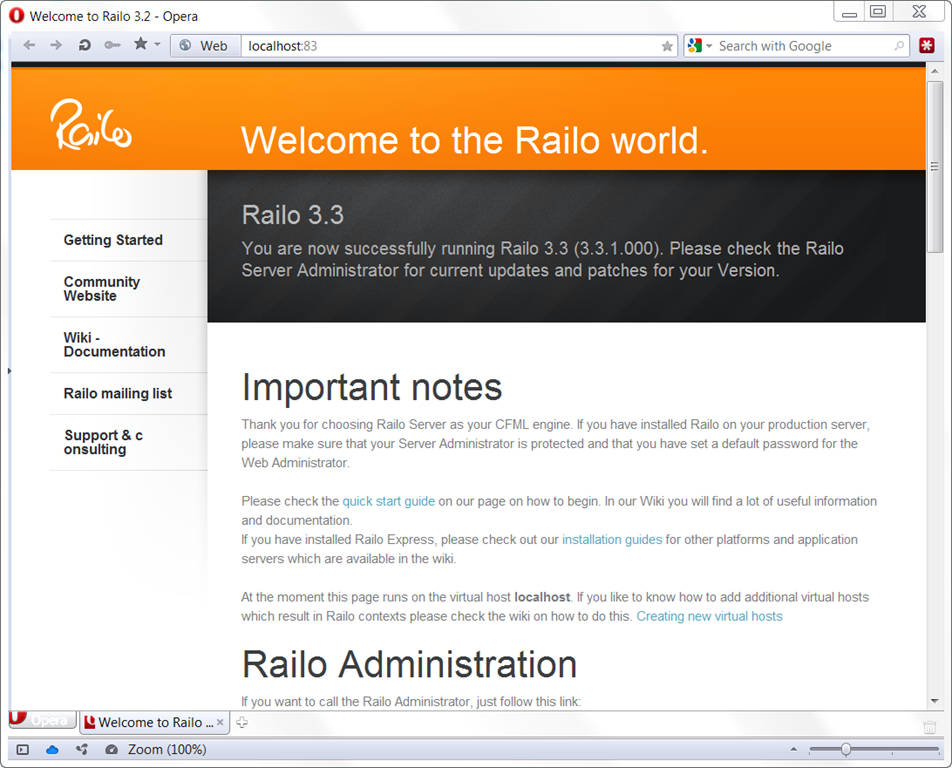Reload the current page
Screen dimensions: 952x768
click(85, 45)
